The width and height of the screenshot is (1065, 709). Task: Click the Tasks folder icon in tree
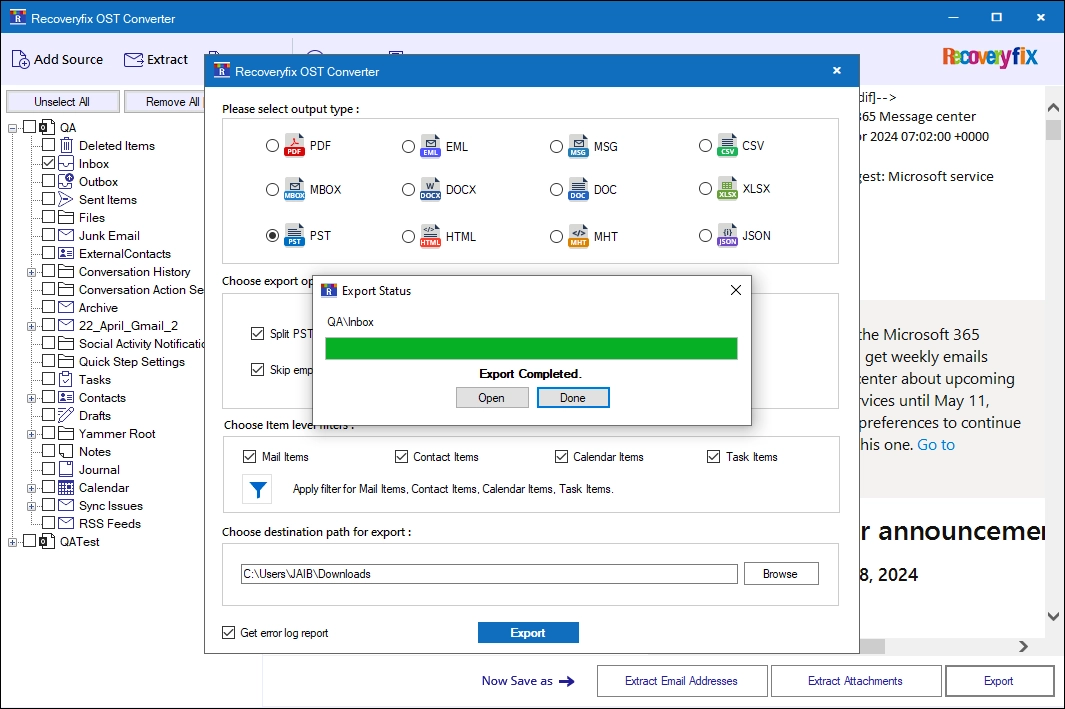(66, 380)
